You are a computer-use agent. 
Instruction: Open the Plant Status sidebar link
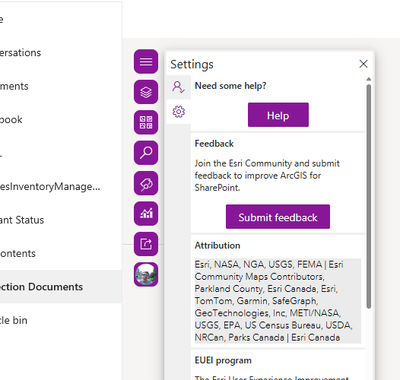click(x=22, y=220)
